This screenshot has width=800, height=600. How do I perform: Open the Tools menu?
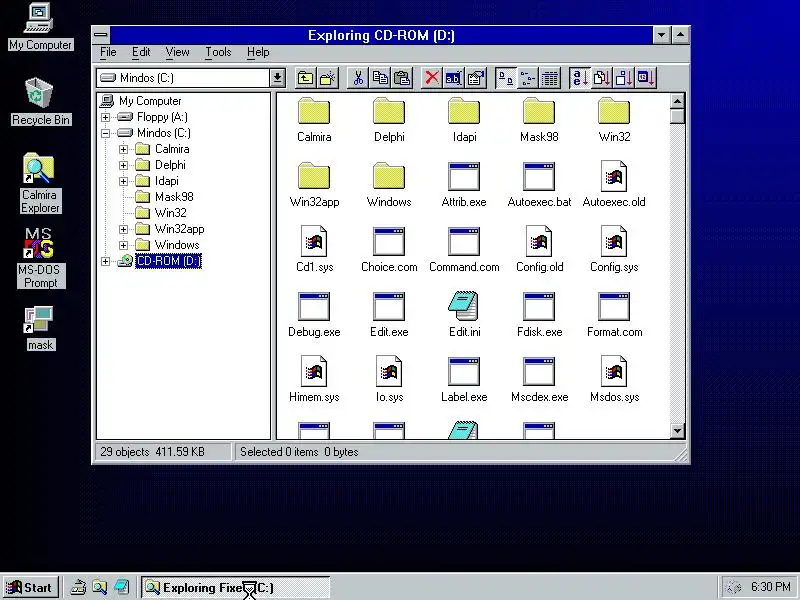(x=218, y=52)
